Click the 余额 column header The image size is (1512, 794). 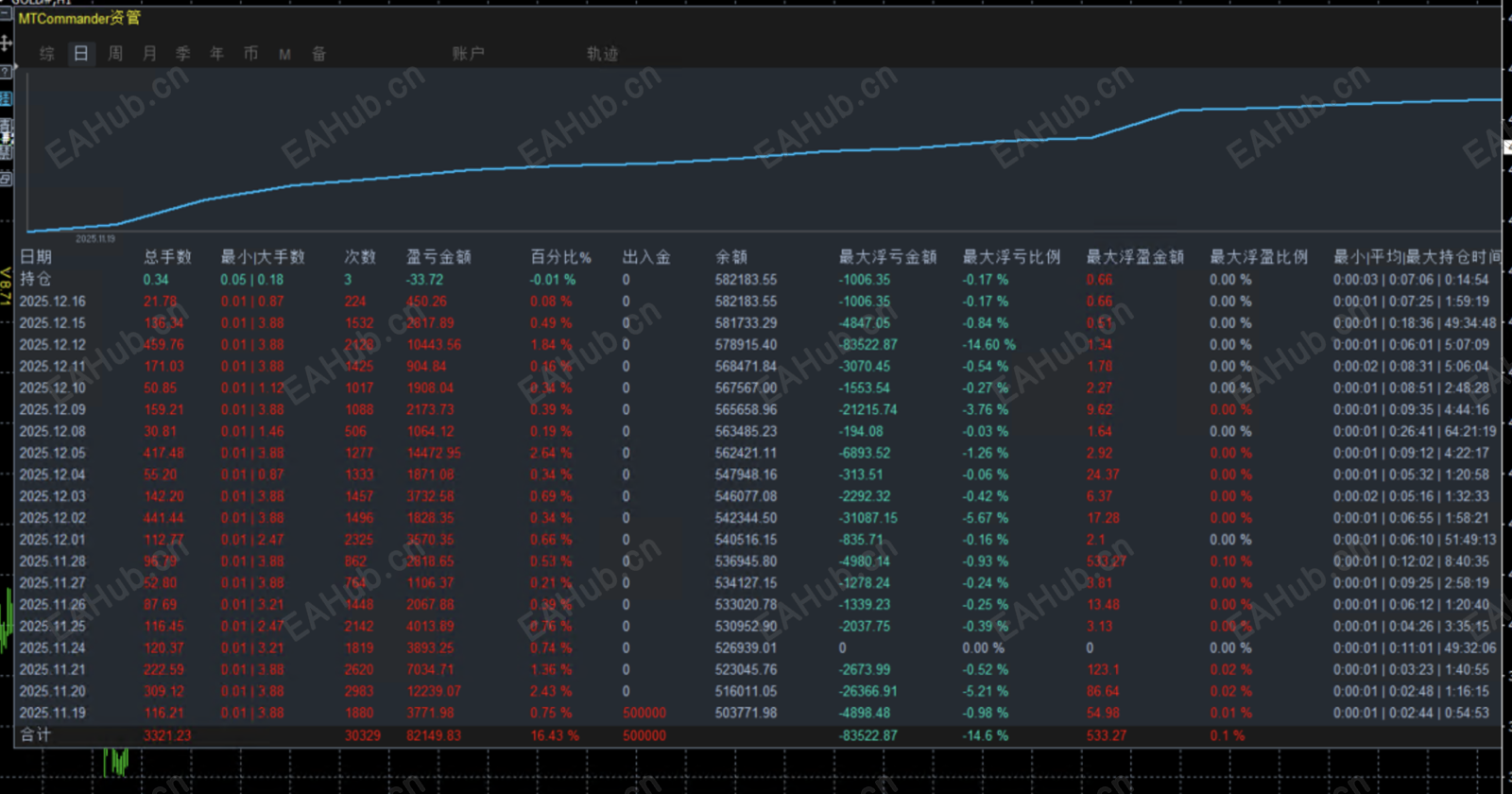[x=731, y=257]
